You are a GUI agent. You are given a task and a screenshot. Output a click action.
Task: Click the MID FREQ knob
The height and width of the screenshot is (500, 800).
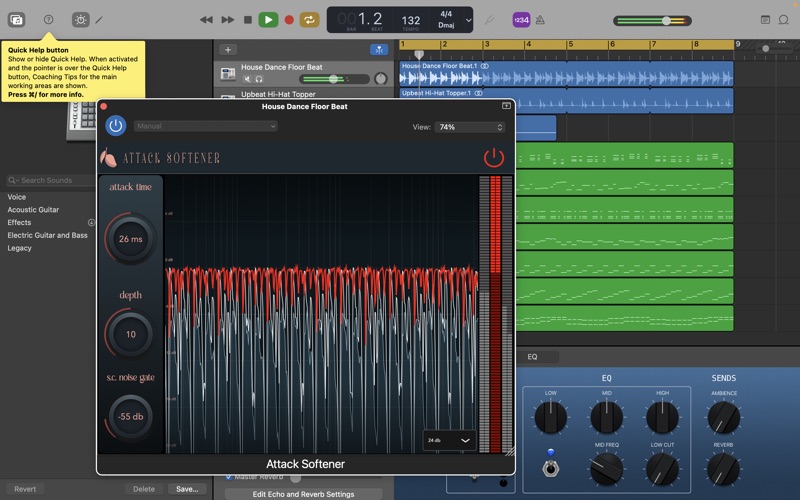[x=607, y=468]
